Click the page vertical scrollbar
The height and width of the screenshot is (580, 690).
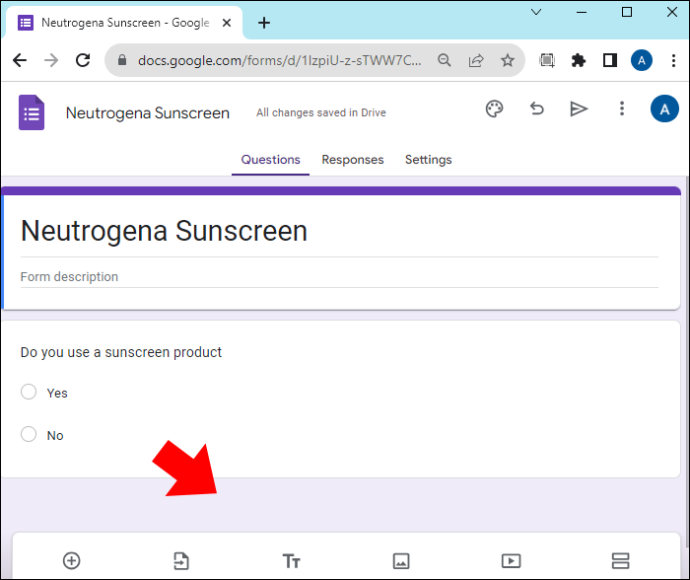(x=686, y=361)
